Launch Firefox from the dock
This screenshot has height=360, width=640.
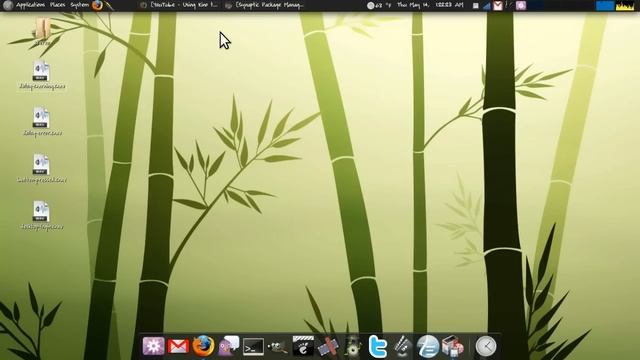pyautogui.click(x=203, y=346)
